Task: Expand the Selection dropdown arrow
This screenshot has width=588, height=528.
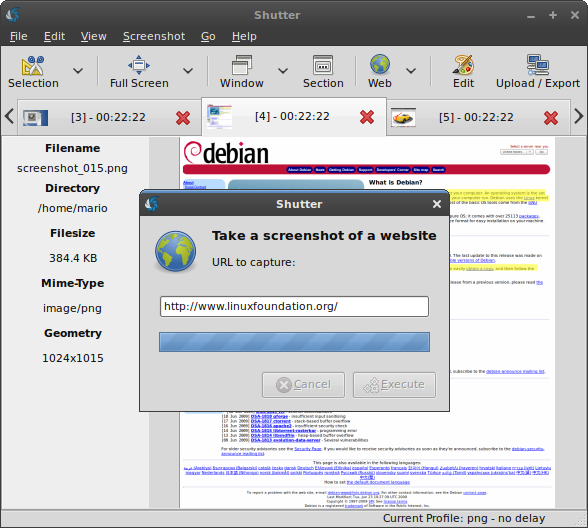Action: pyautogui.click(x=78, y=70)
